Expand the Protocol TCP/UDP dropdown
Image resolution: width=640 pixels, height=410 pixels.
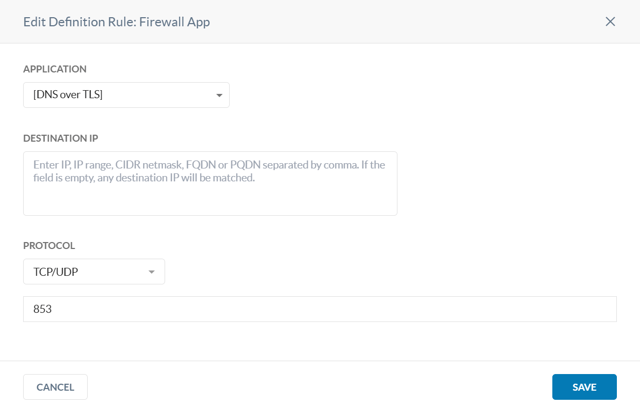(94, 272)
